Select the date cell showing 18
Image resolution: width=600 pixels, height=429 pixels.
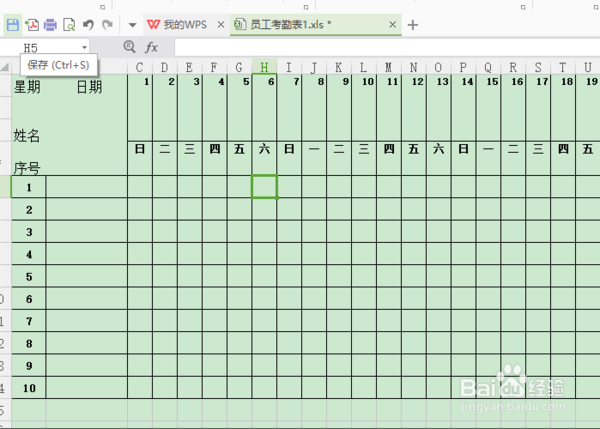tap(563, 108)
